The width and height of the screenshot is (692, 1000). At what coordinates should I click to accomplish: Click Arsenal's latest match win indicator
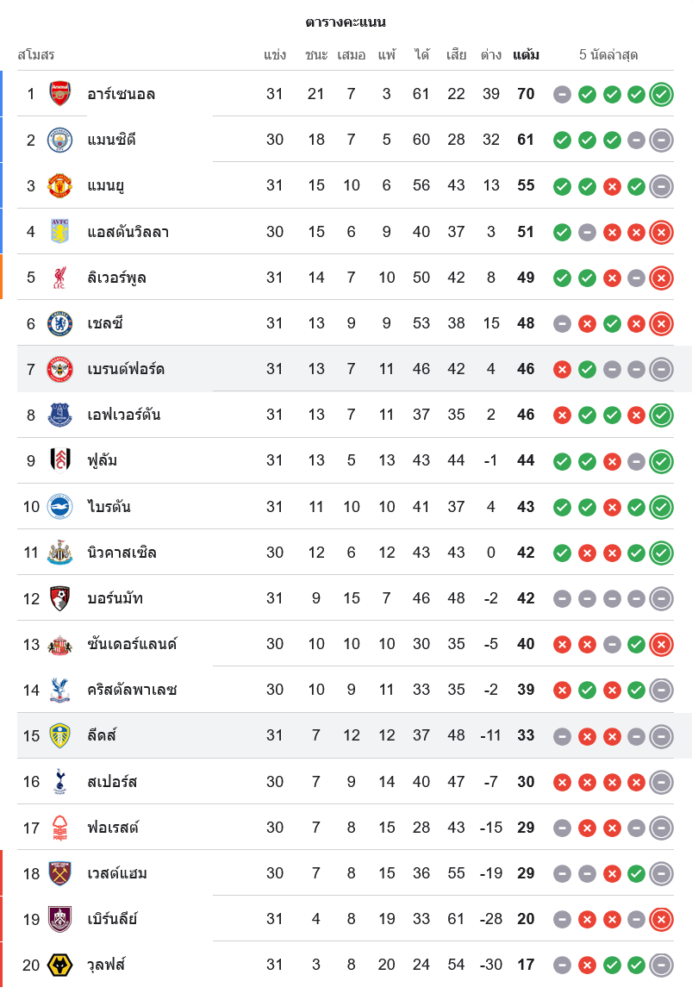[661, 95]
